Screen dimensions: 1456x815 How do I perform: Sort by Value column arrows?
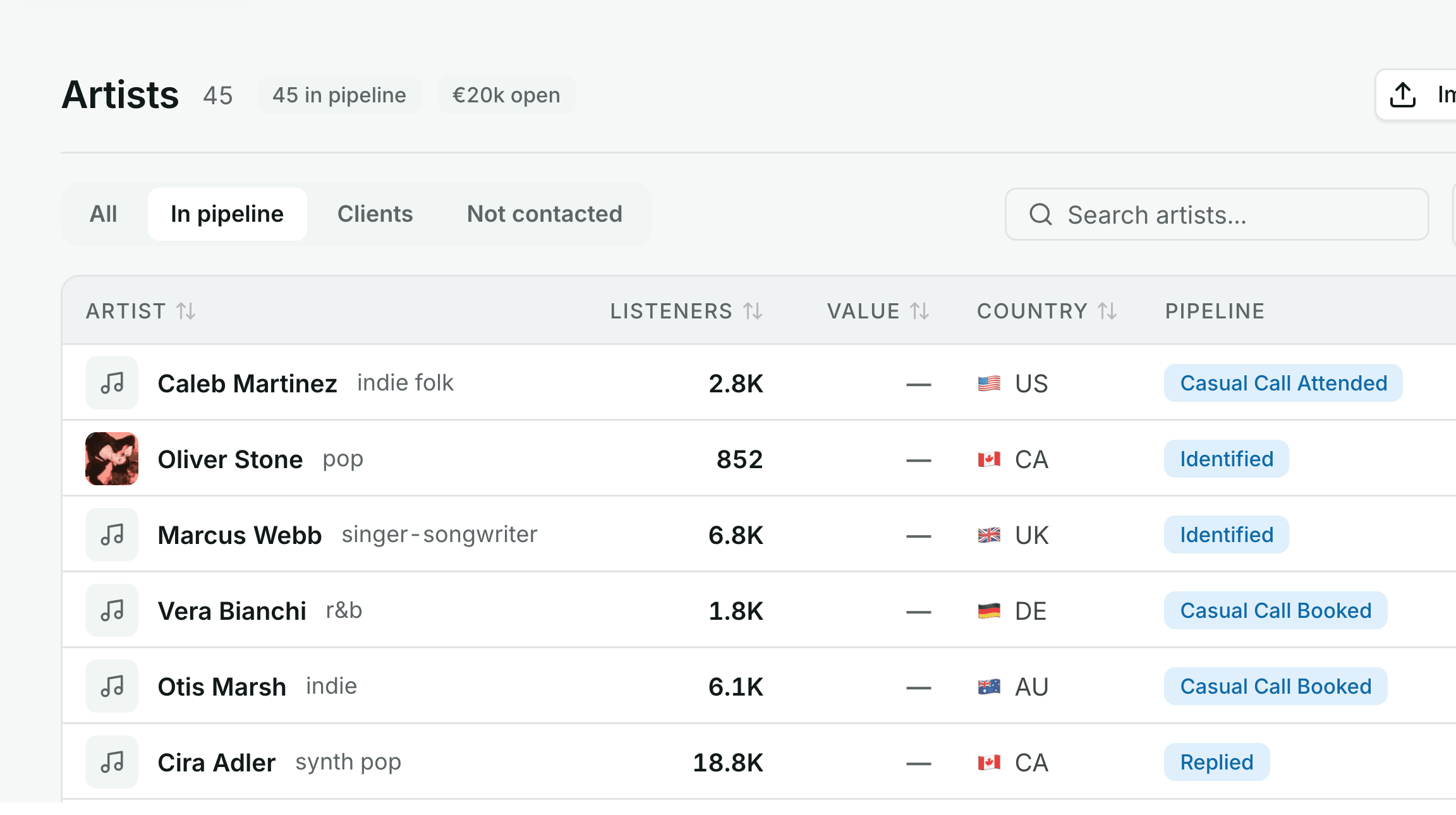[919, 311]
